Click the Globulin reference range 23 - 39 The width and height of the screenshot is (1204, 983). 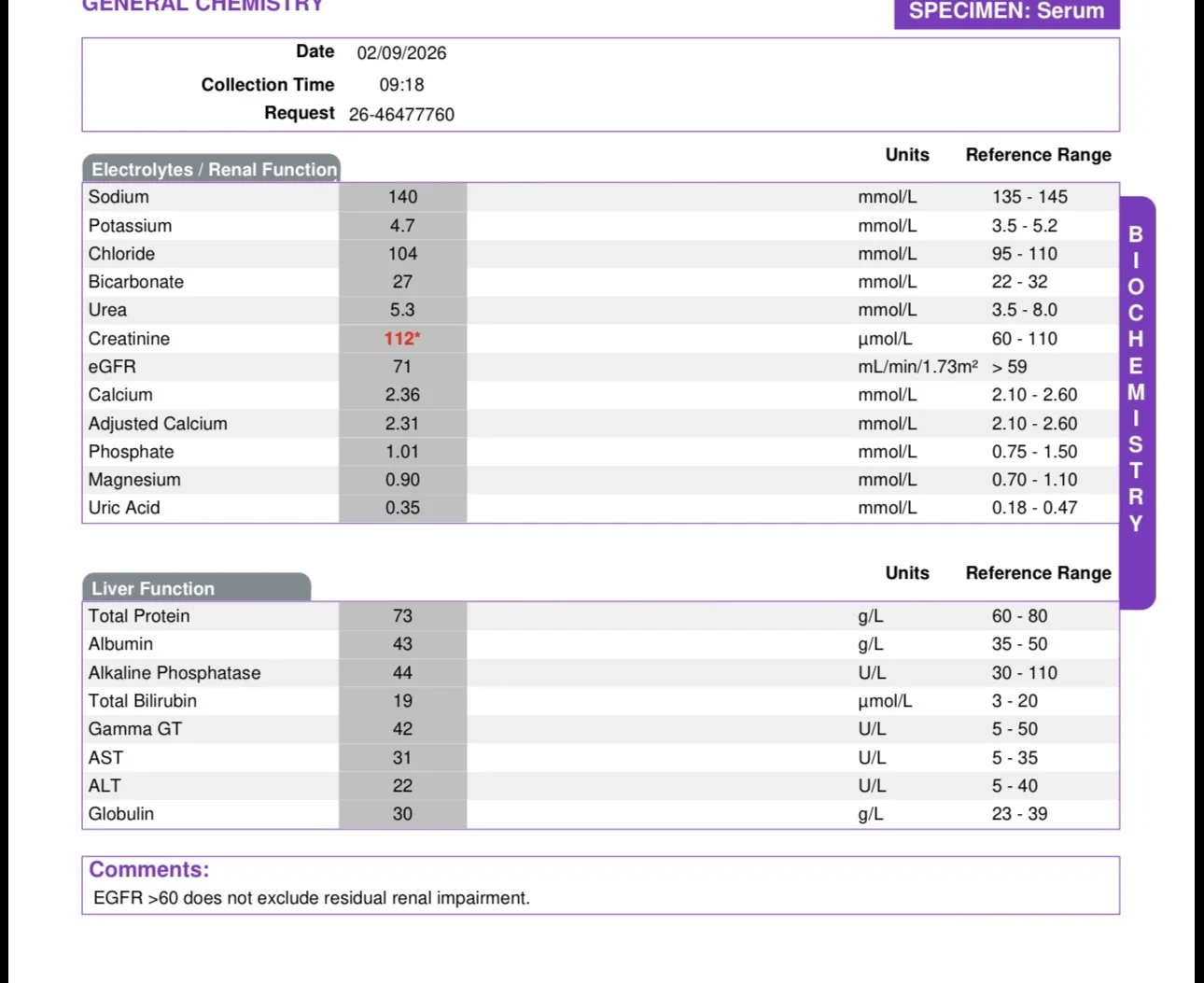click(1019, 814)
